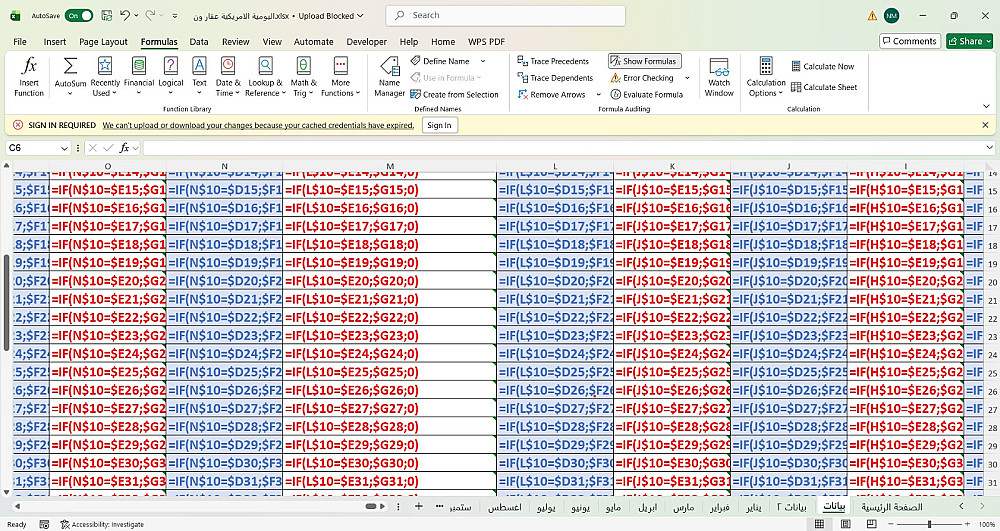Click the Insert Function icon
The image size is (1000, 531).
29,66
